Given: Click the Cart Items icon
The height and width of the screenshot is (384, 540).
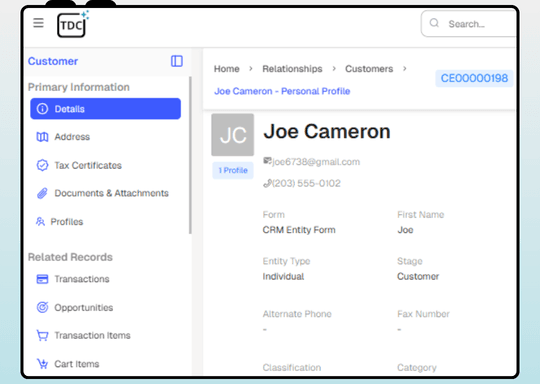Looking at the screenshot, I should tap(42, 364).
